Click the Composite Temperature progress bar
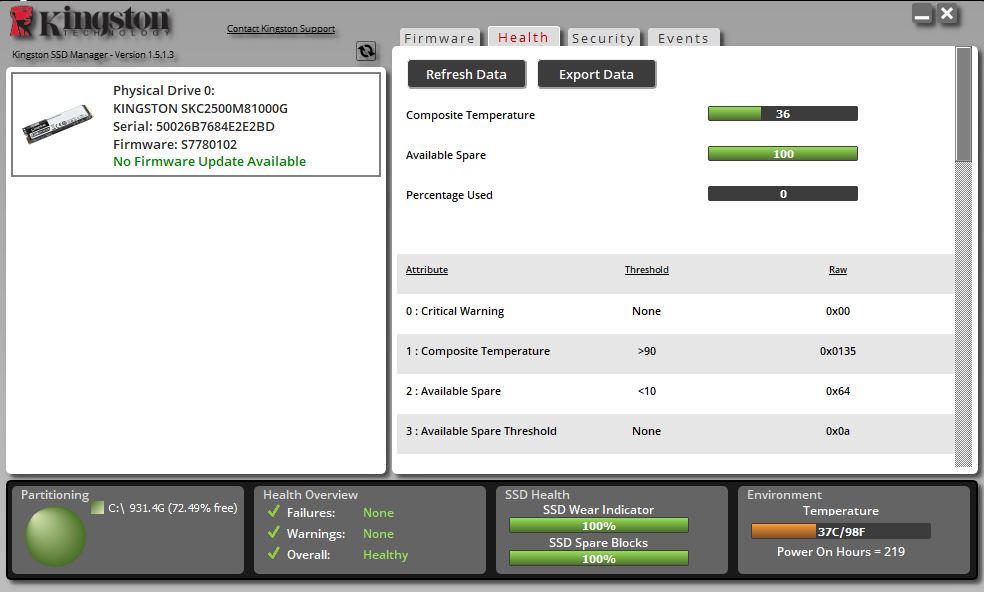Image resolution: width=984 pixels, height=592 pixels. point(782,114)
